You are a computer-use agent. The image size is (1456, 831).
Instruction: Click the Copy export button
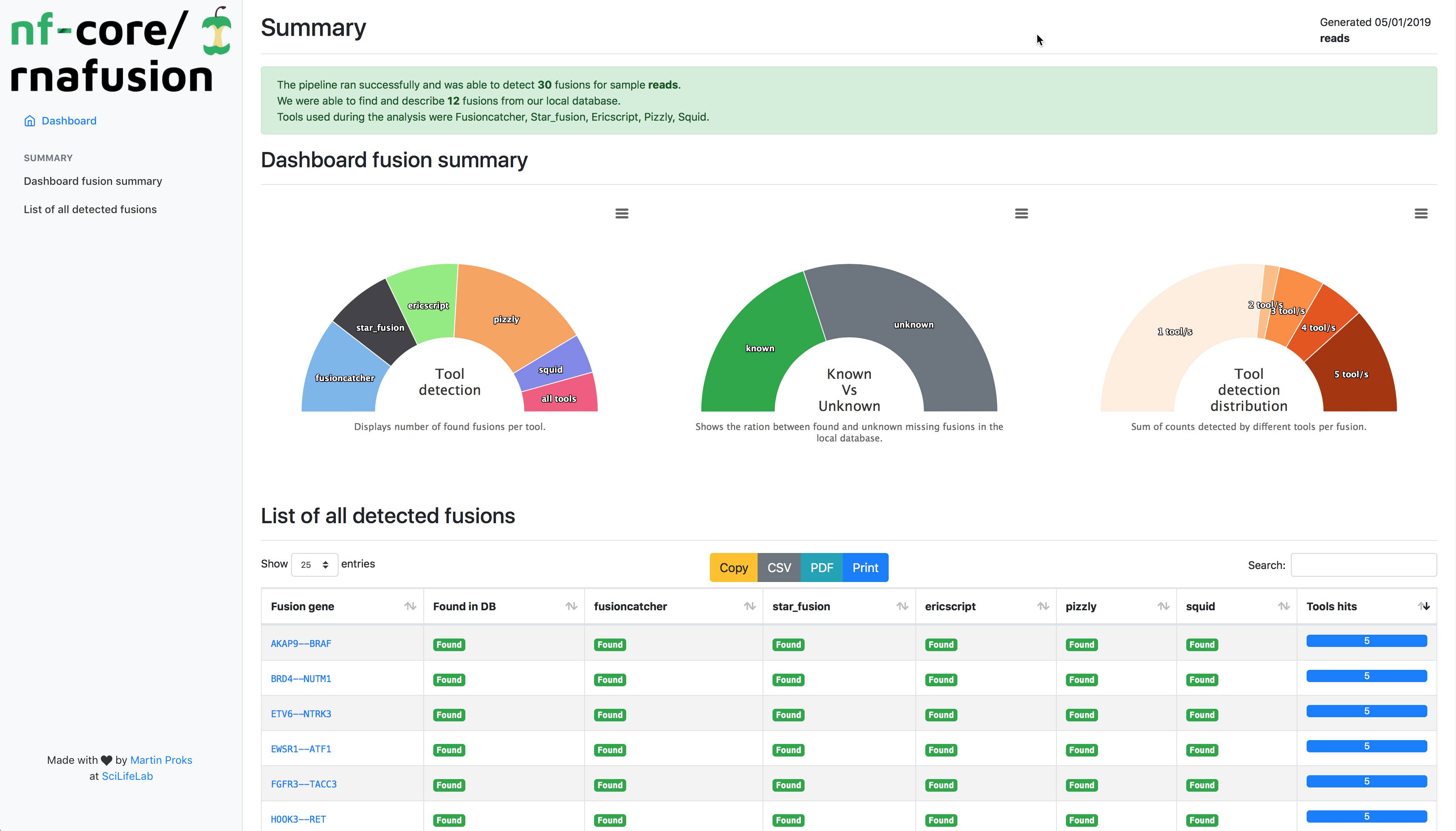tap(733, 567)
